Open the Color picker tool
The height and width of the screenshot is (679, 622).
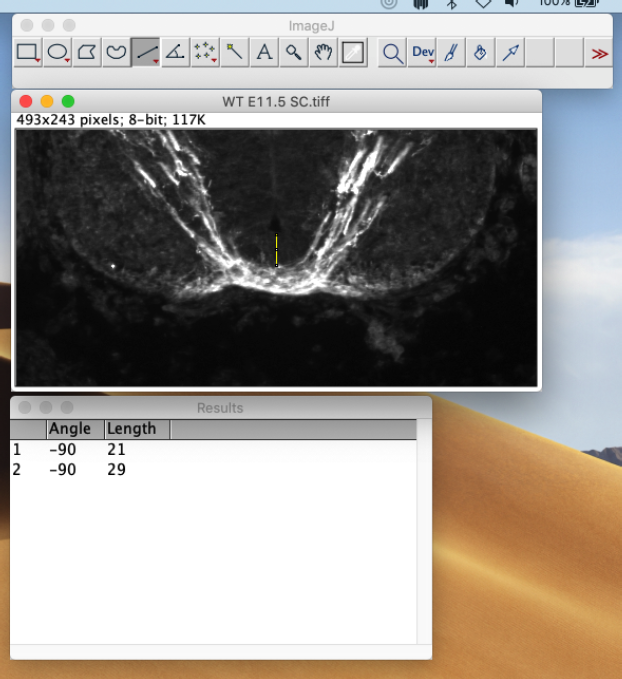tap(352, 52)
